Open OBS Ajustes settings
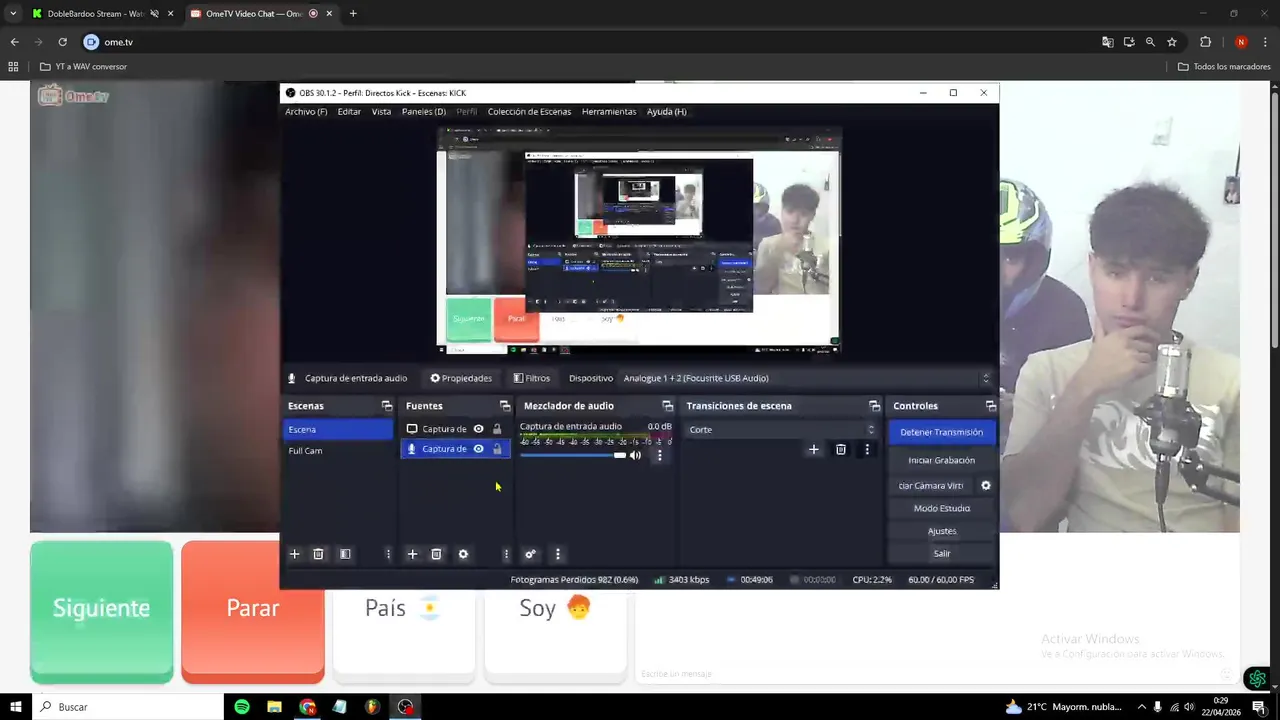This screenshot has height=720, width=1280. coord(941,531)
